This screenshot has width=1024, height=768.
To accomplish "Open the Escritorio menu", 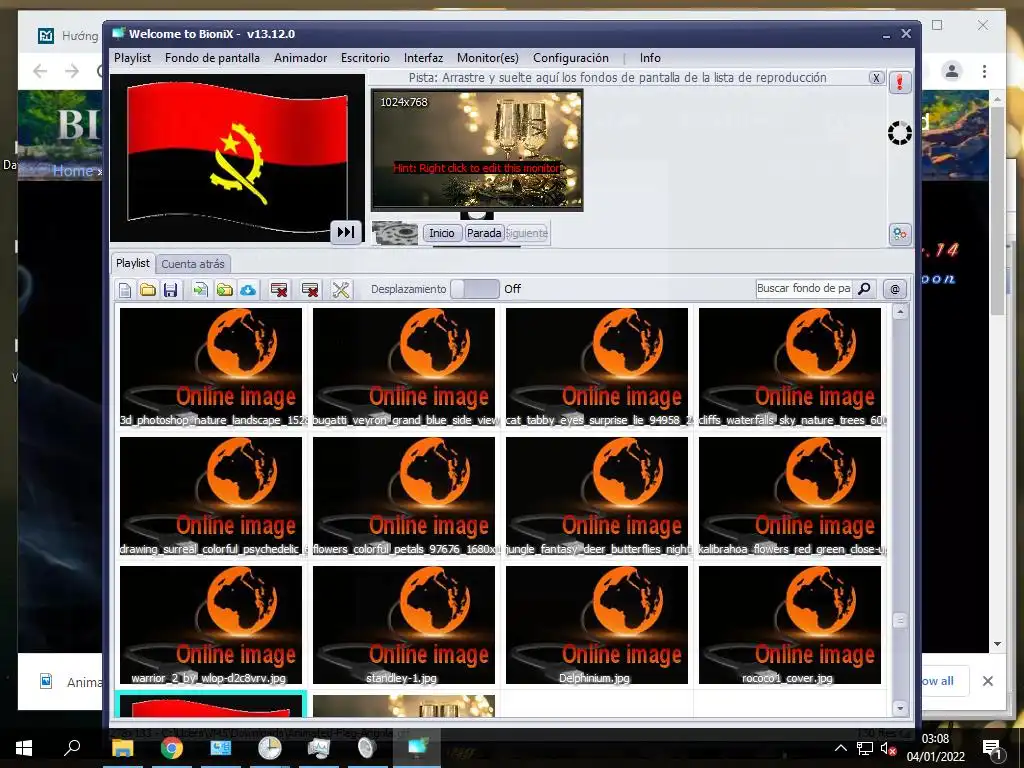I will (365, 58).
